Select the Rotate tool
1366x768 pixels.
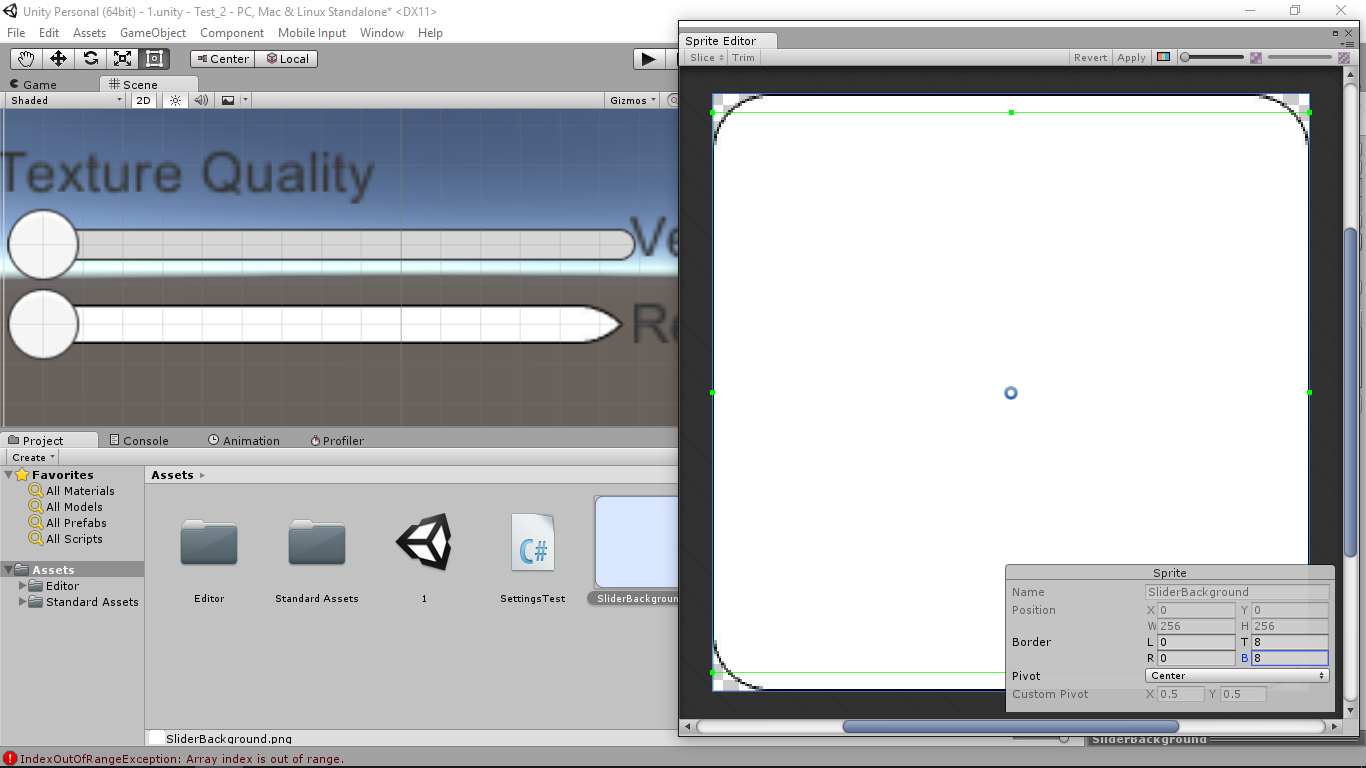click(90, 59)
